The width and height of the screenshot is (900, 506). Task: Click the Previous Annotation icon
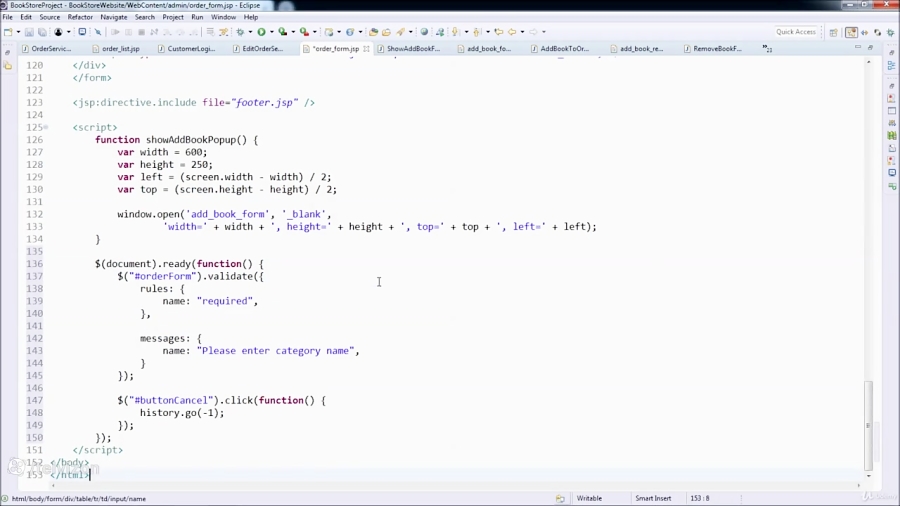pos(477,32)
